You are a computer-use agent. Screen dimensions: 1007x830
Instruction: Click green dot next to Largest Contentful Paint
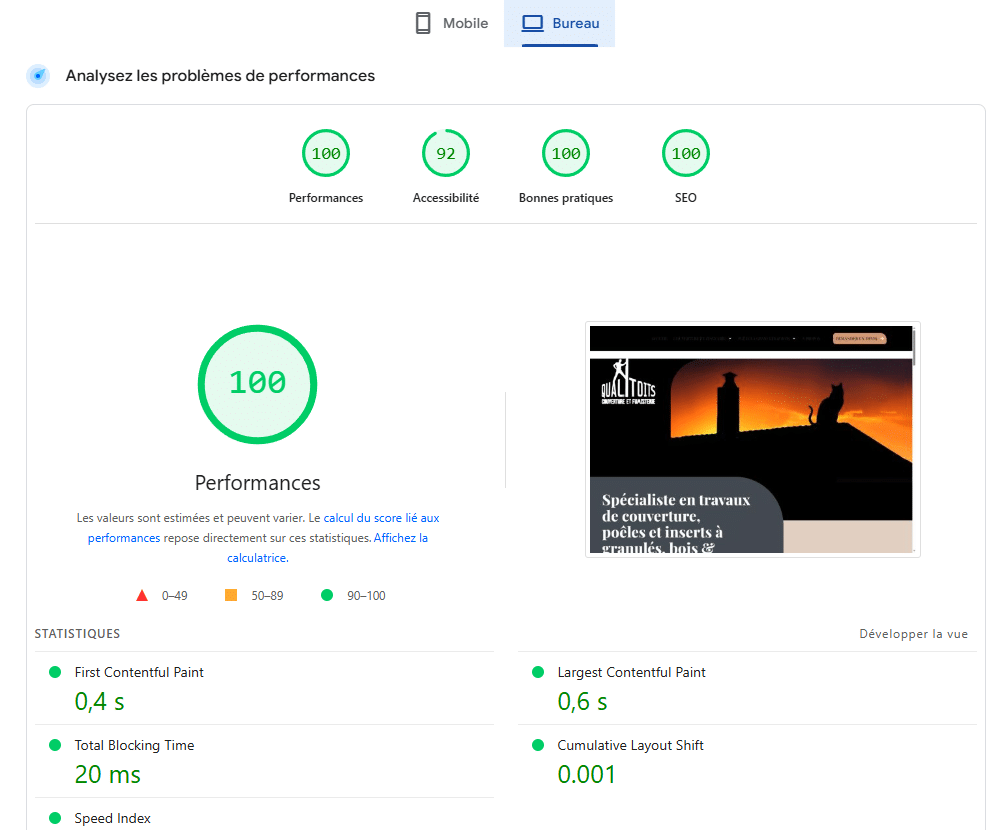tap(538, 672)
